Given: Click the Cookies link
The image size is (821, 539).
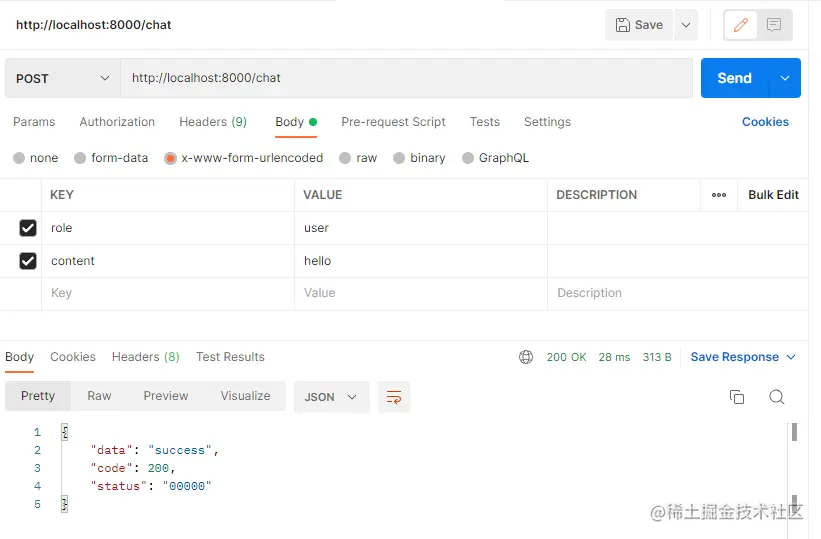Looking at the screenshot, I should pos(765,122).
